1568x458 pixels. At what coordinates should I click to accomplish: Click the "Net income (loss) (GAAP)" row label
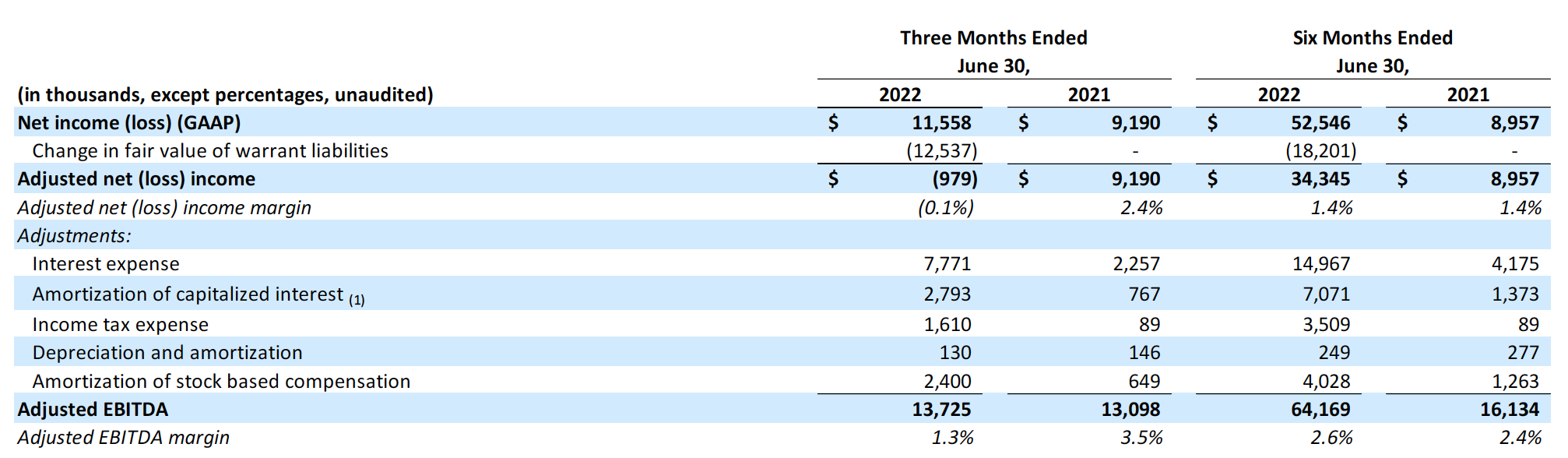coord(129,123)
